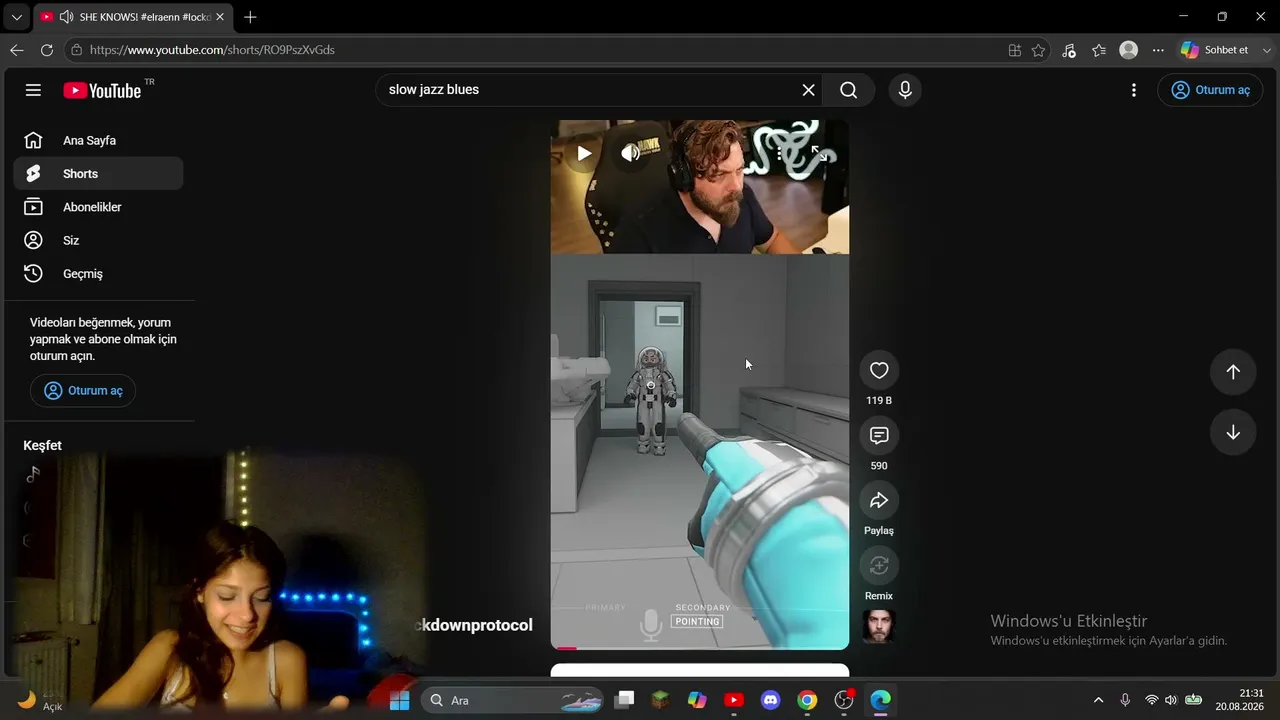Click the browser address bar URL
1280x720 pixels.
point(212,50)
